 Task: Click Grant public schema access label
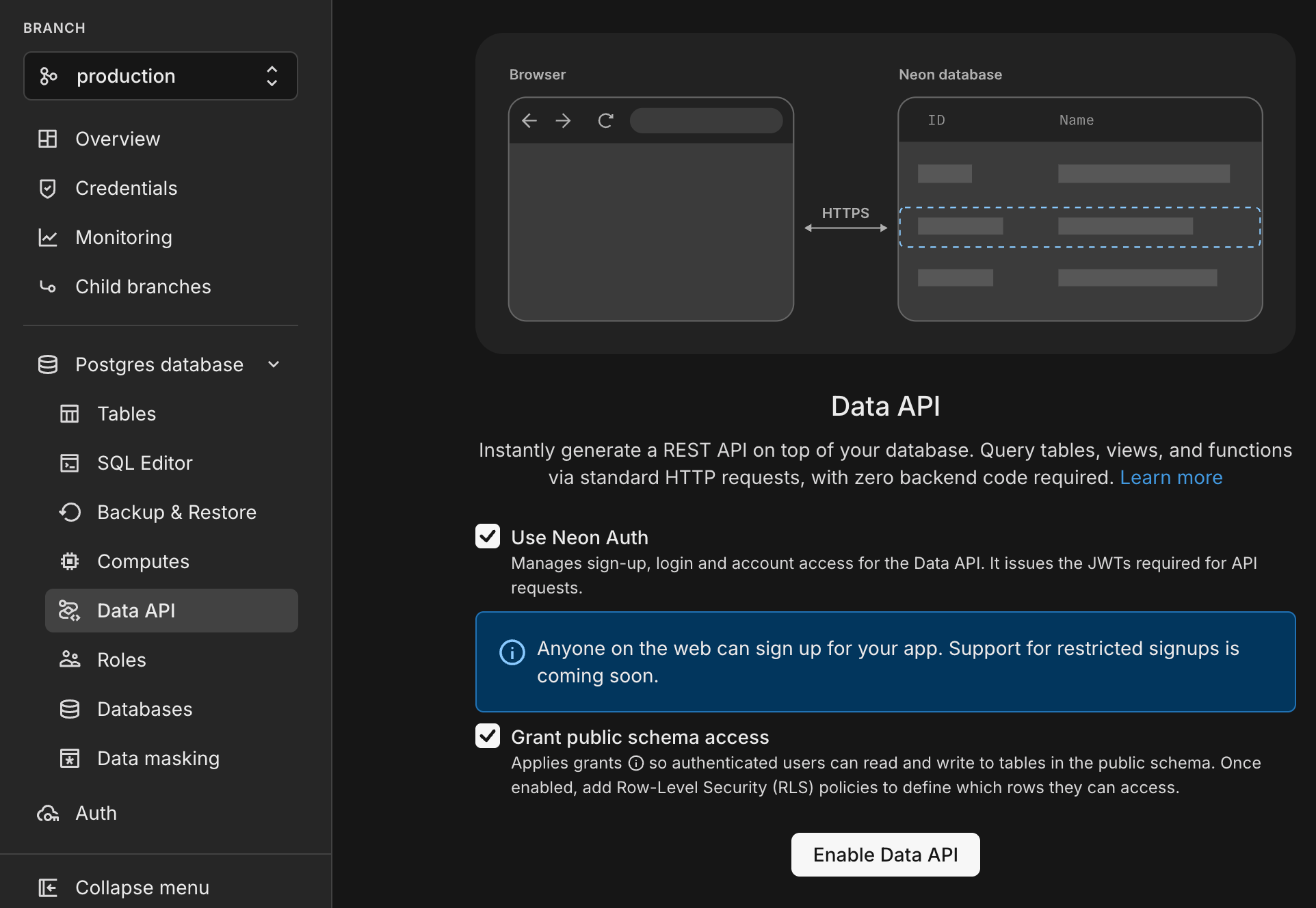pyautogui.click(x=640, y=737)
